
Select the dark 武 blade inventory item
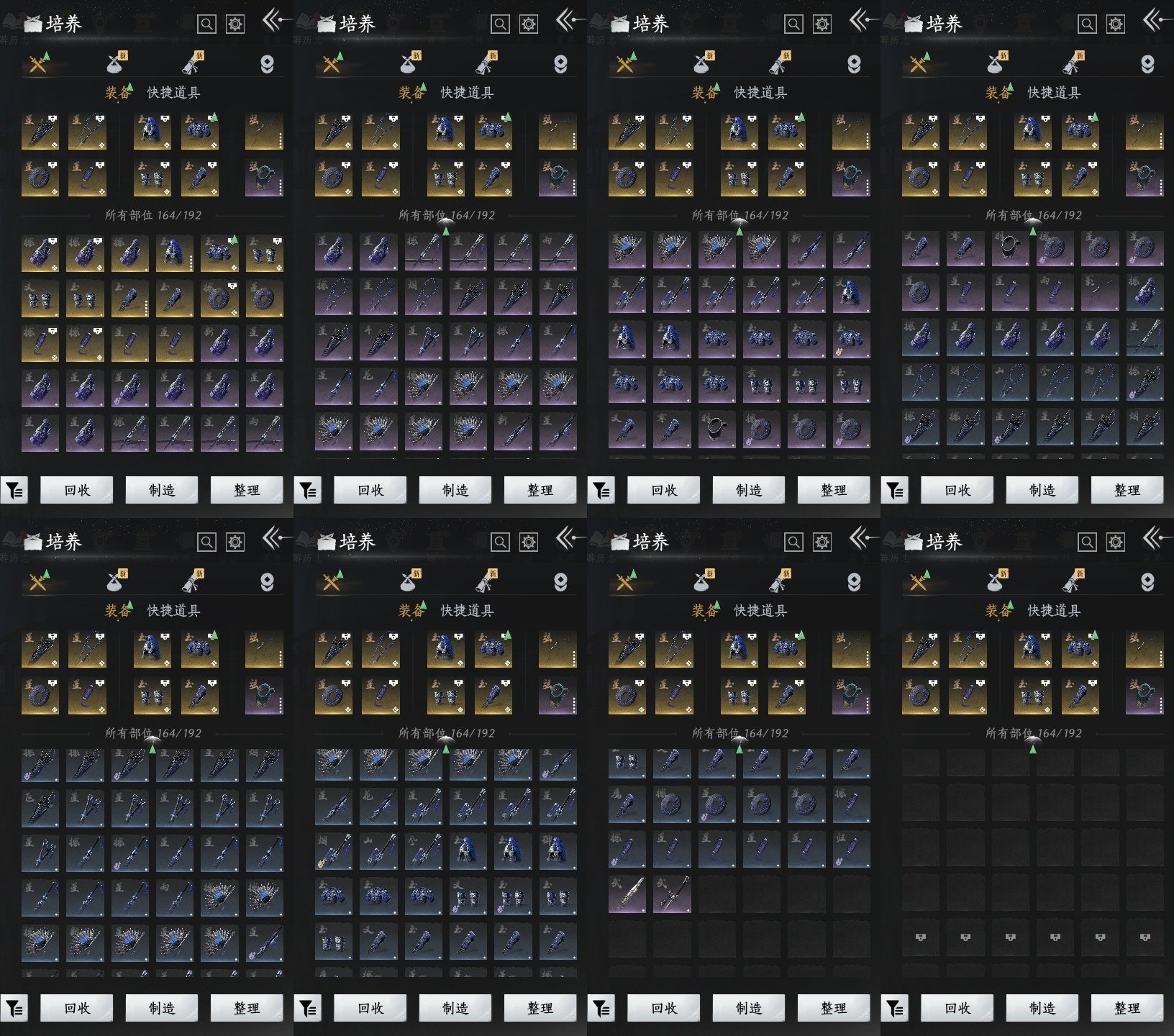click(672, 894)
